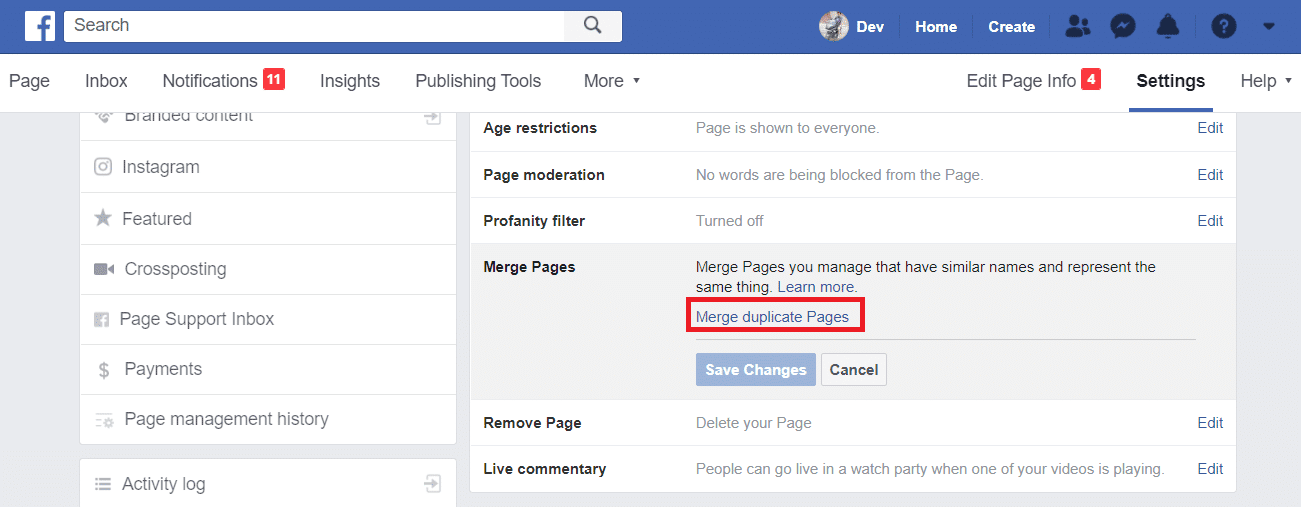
Task: Click the Quick Help question mark icon
Action: [x=1223, y=27]
